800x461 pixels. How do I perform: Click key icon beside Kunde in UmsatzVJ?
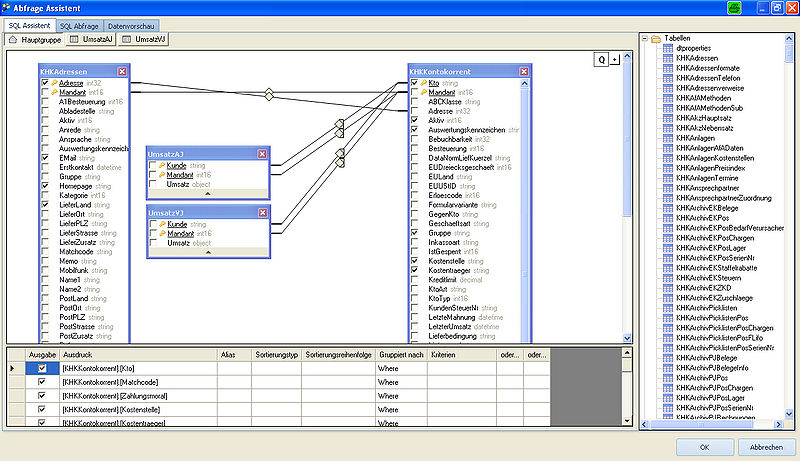(x=163, y=224)
